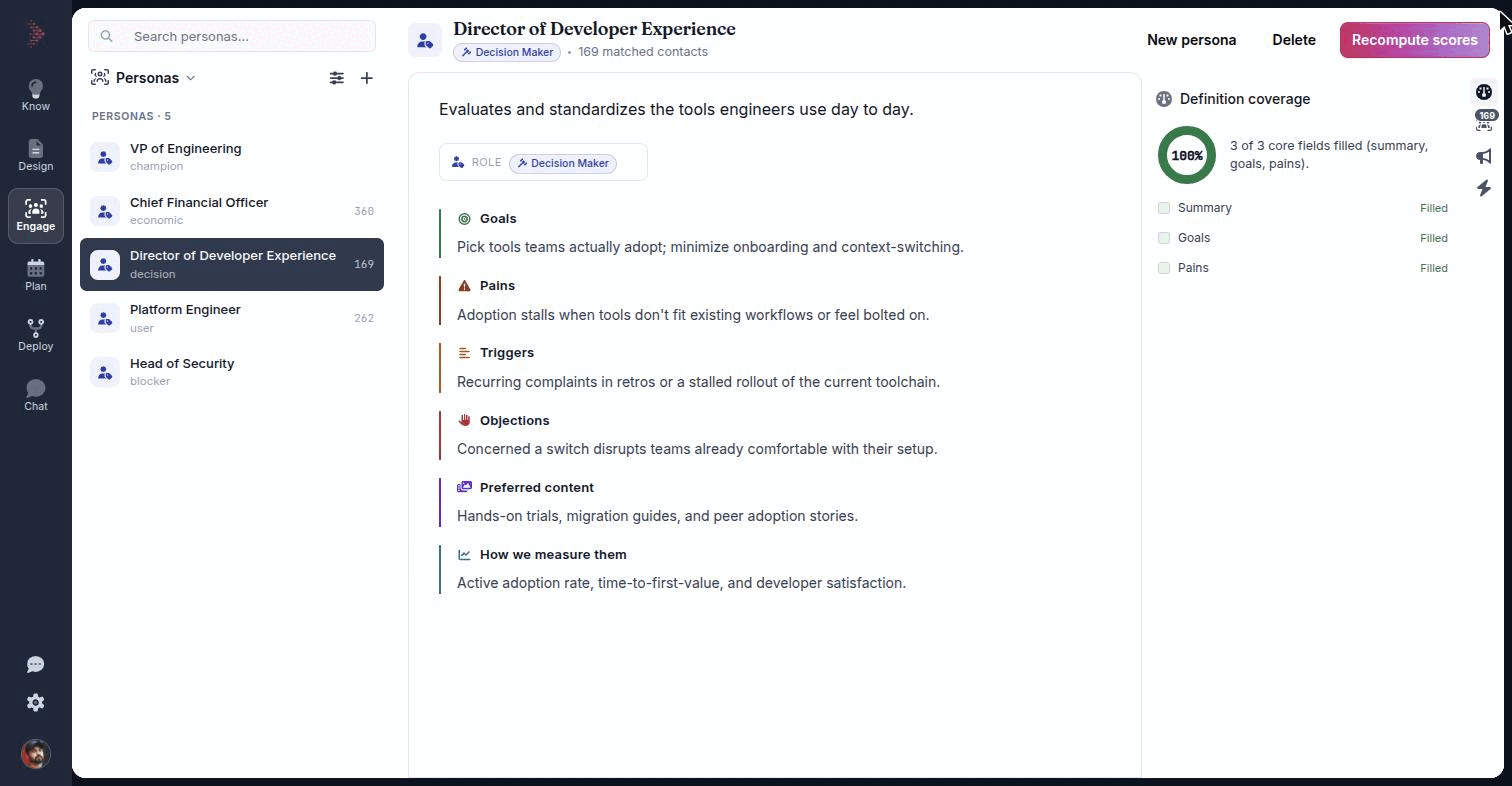Tick the Goals coverage checkbox

point(1164,238)
